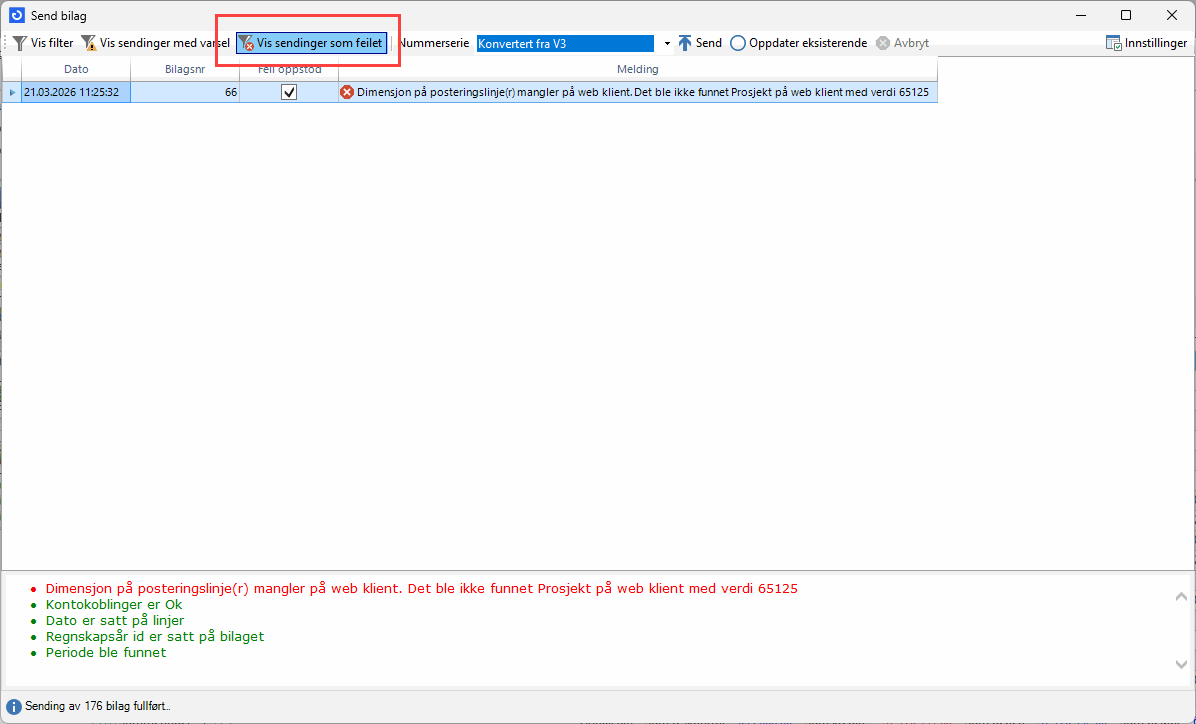Open Innstillinger settings
The width and height of the screenshot is (1196, 724).
(1146, 44)
